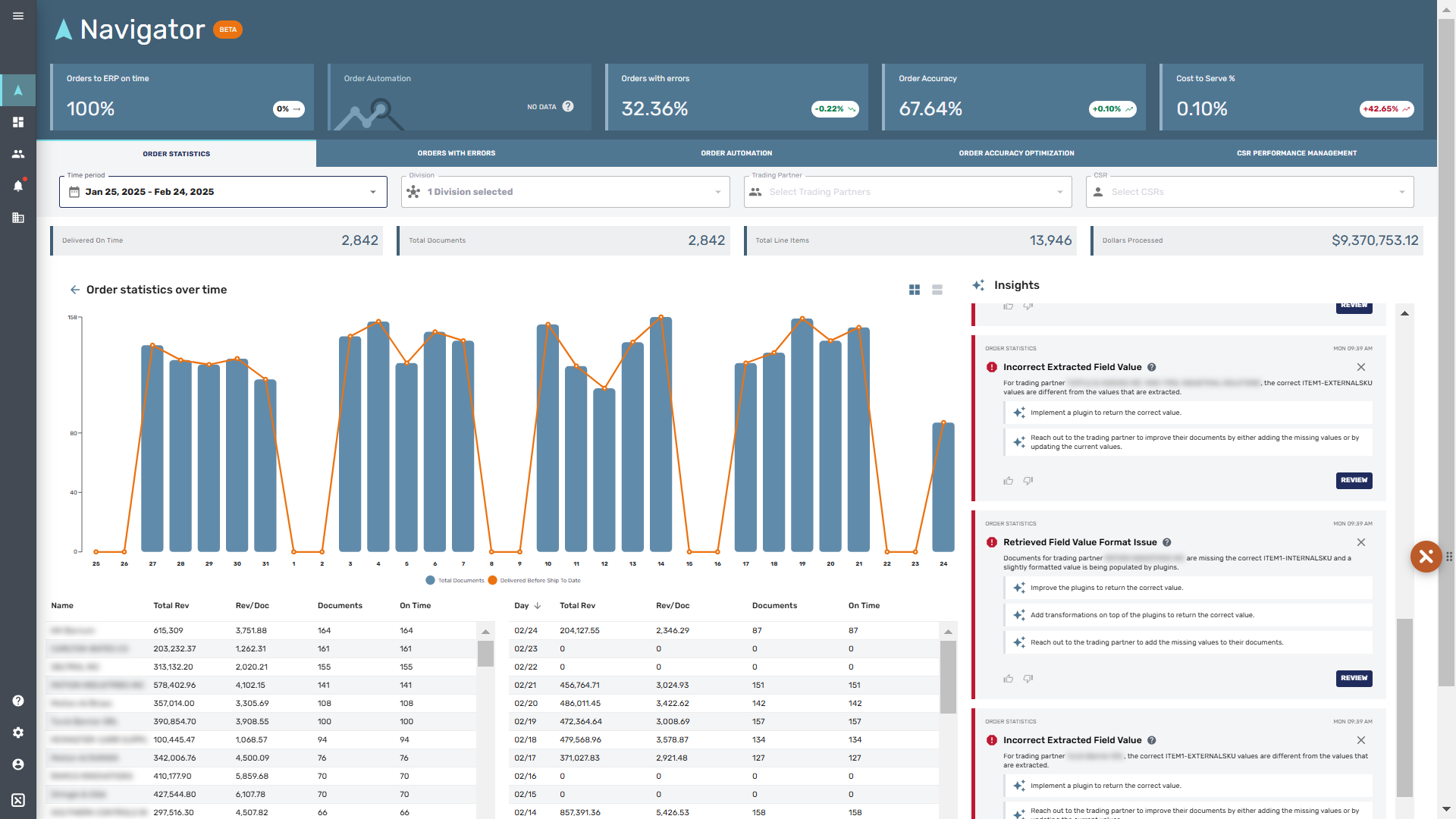Click the Insights sparkle icon
Viewport: 1456px width, 819px height.
(x=978, y=285)
